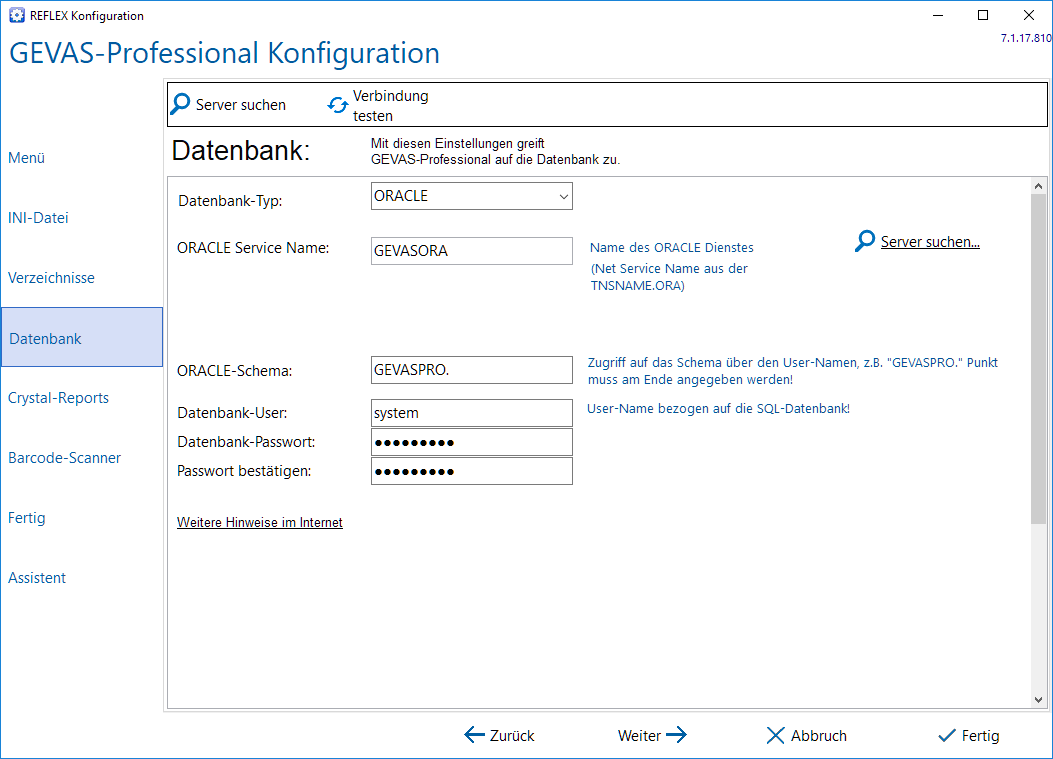The height and width of the screenshot is (759, 1053).
Task: Click the right arrow icon of Weiter
Action: point(676,735)
